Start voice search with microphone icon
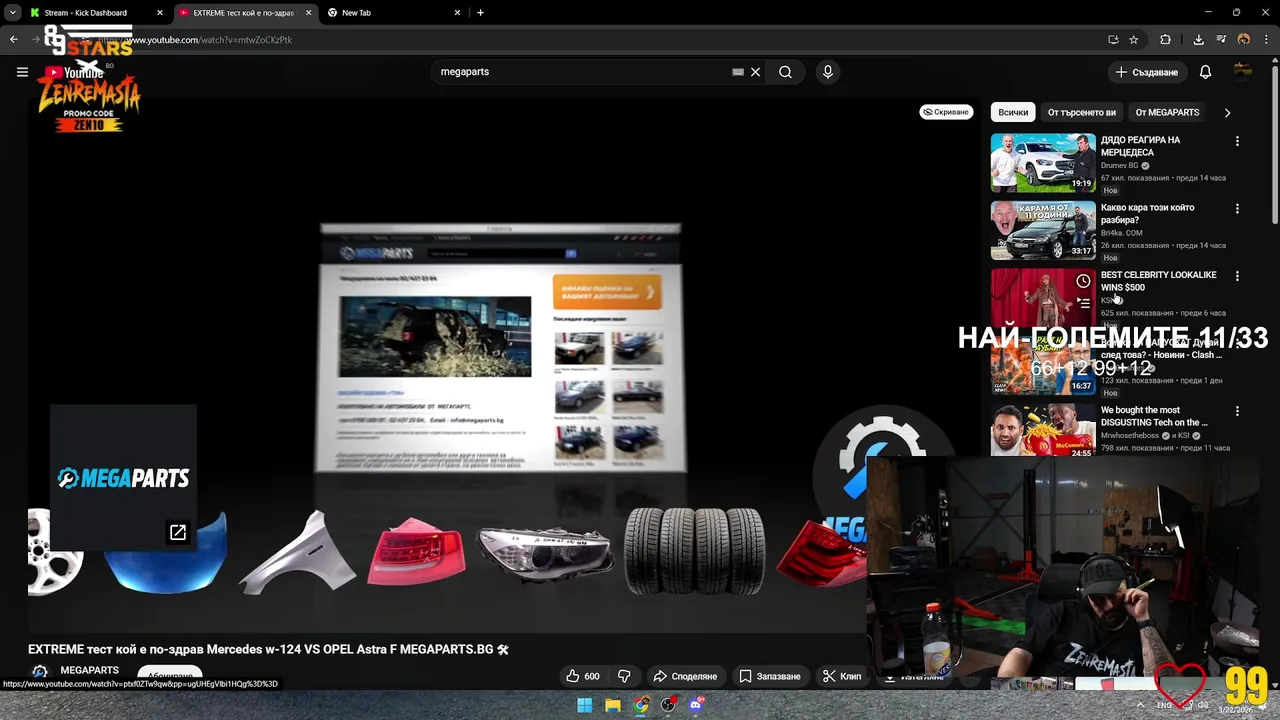 [827, 72]
